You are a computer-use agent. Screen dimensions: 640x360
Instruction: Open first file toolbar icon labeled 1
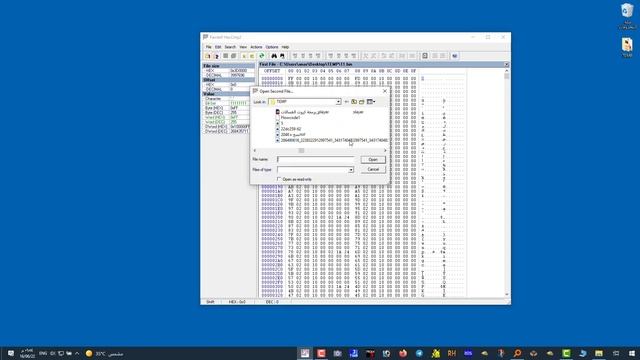tap(208, 56)
